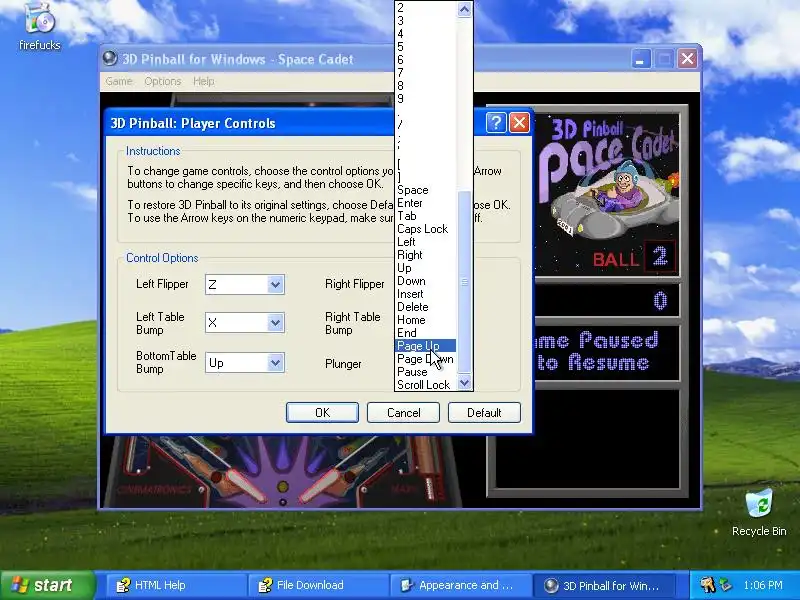The image size is (800, 600).
Task: Cancel the Player Controls dialog
Action: (x=403, y=412)
